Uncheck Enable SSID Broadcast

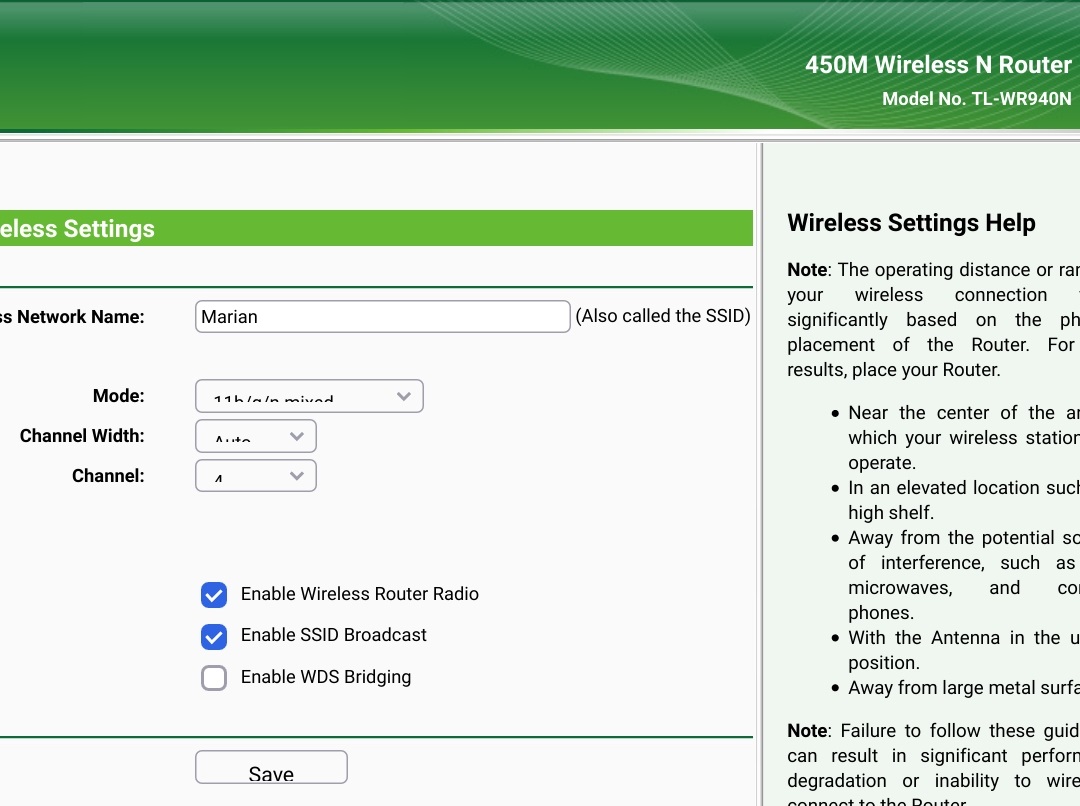[214, 636]
